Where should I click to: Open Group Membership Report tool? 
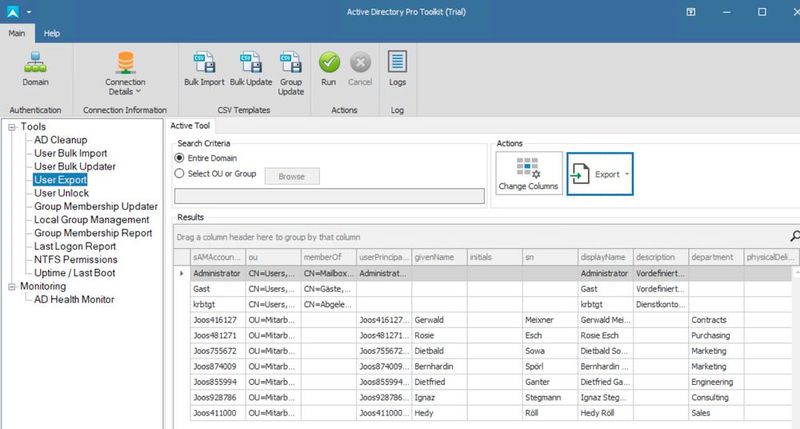(x=93, y=233)
